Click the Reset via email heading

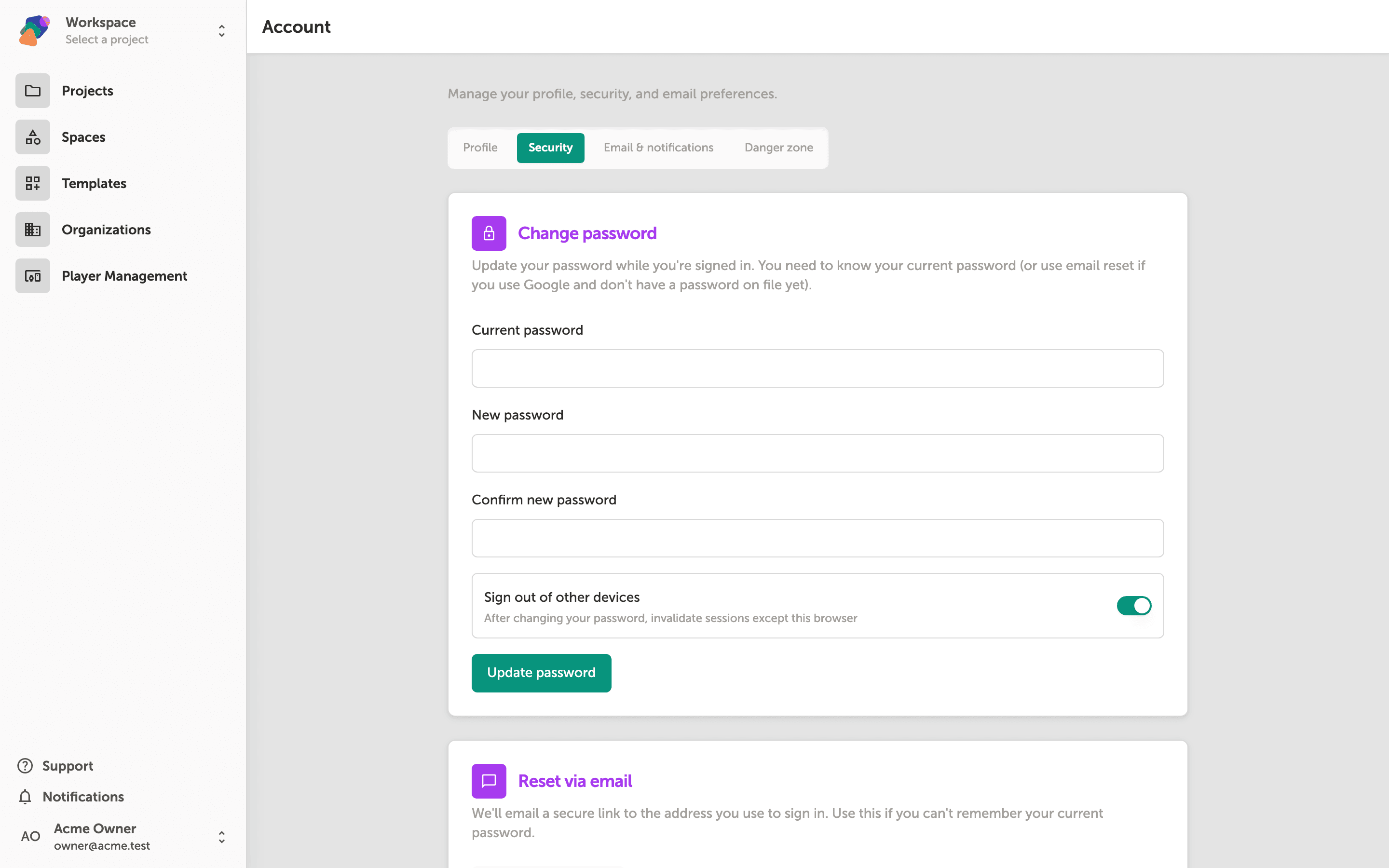[575, 781]
